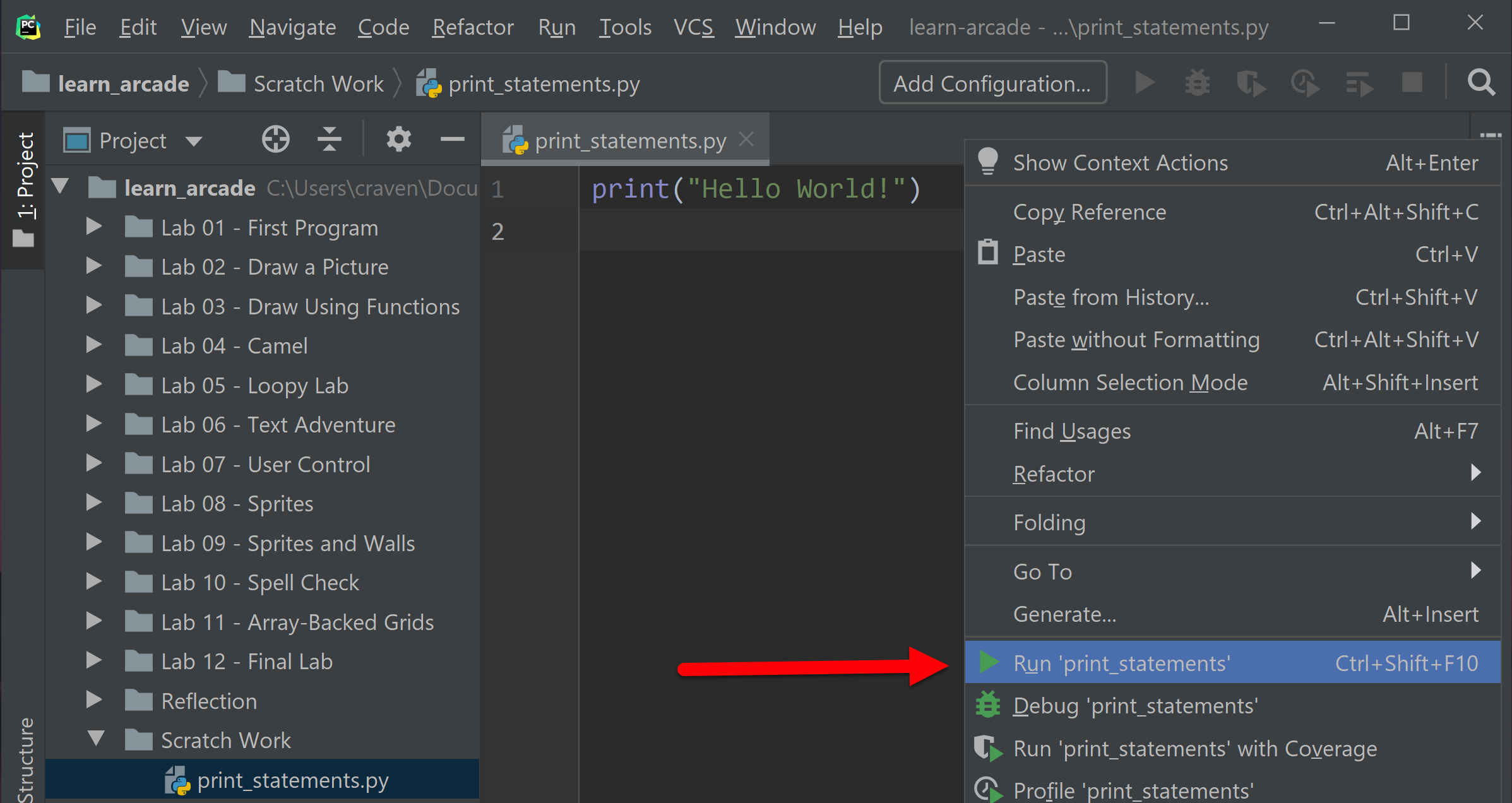Choose Copy Reference from context menu
Image resolution: width=1512 pixels, height=803 pixels.
(x=1232, y=212)
